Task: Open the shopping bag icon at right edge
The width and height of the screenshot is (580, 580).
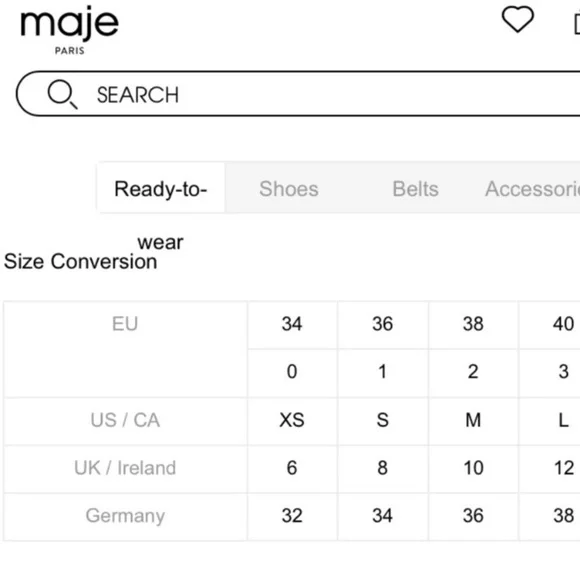Action: coord(576,24)
